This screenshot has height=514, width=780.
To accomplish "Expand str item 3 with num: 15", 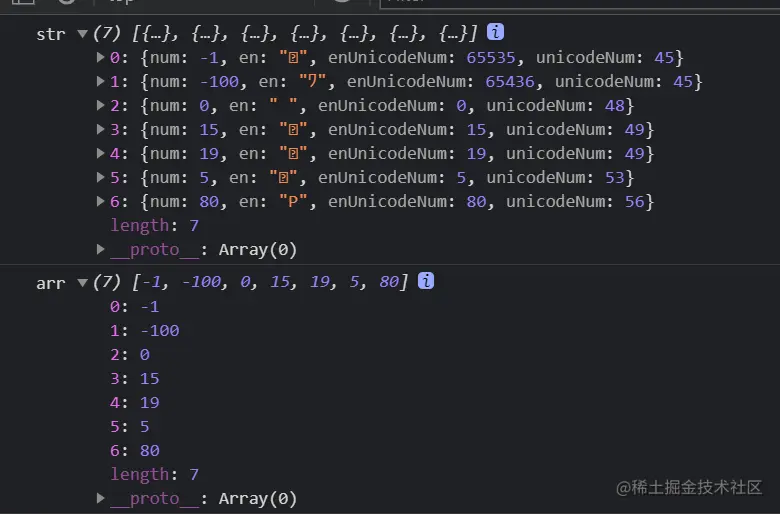I will (100, 129).
